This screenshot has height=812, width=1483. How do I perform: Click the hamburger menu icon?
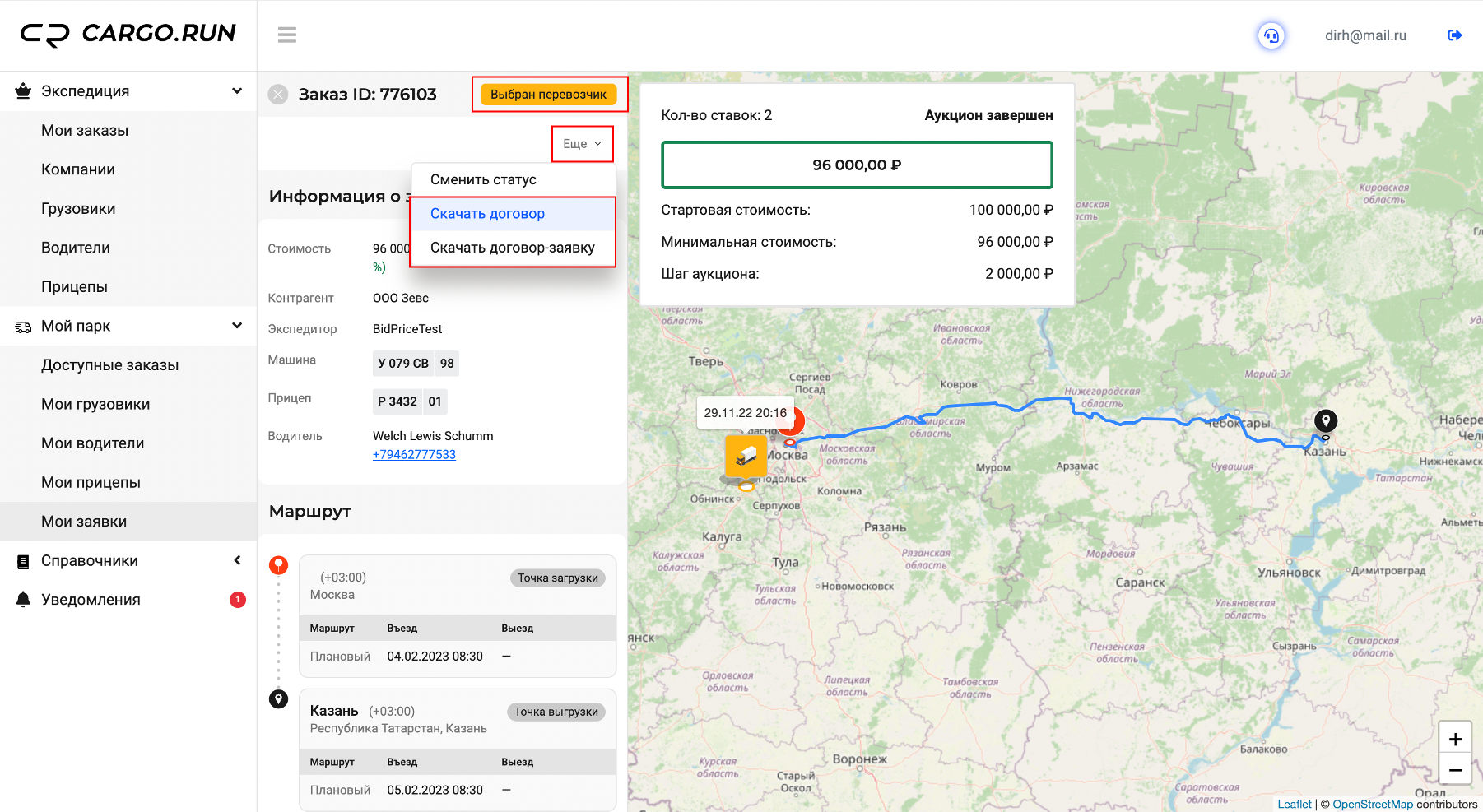coord(286,35)
